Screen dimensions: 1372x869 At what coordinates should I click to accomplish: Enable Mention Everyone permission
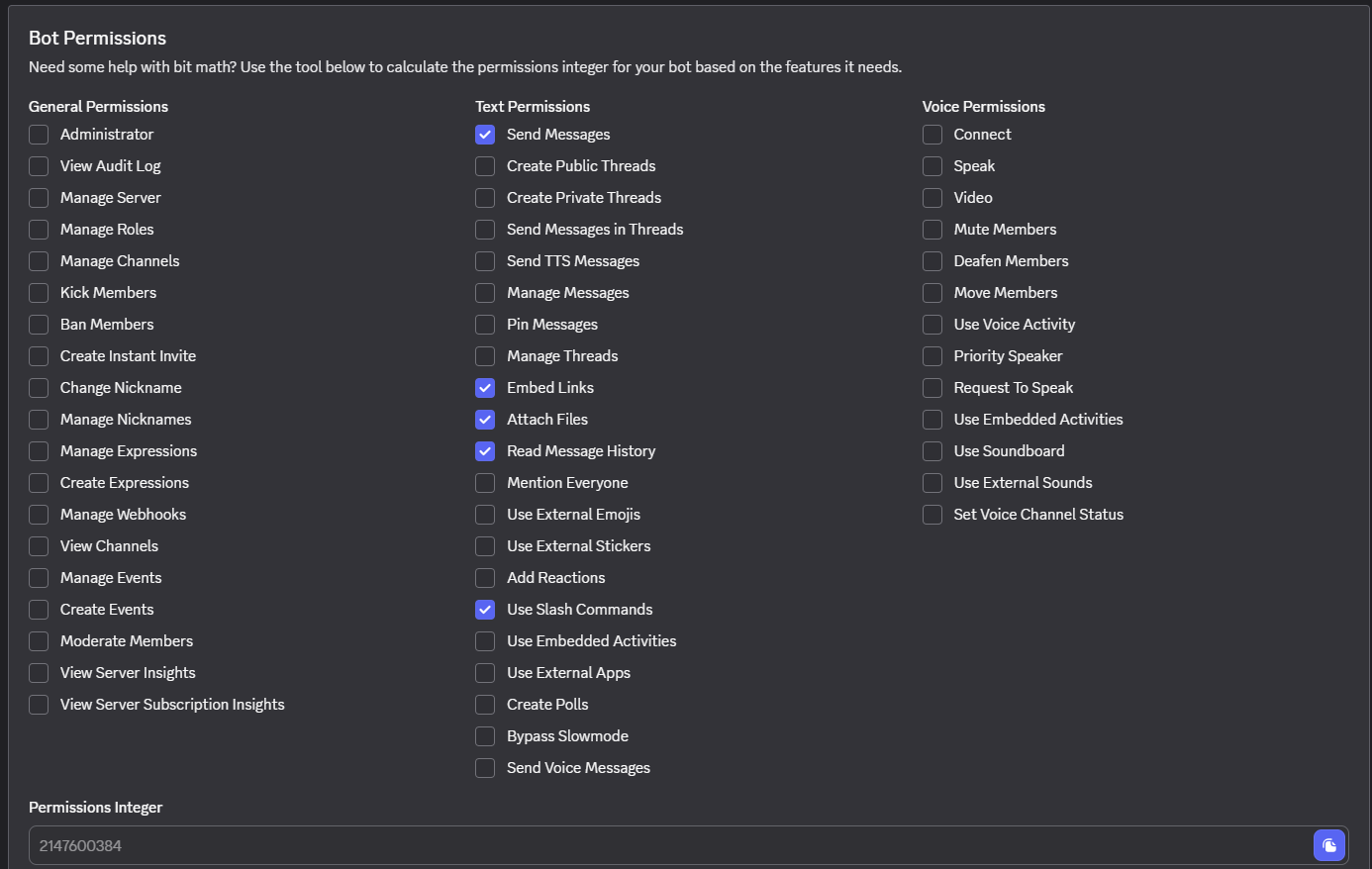(485, 483)
